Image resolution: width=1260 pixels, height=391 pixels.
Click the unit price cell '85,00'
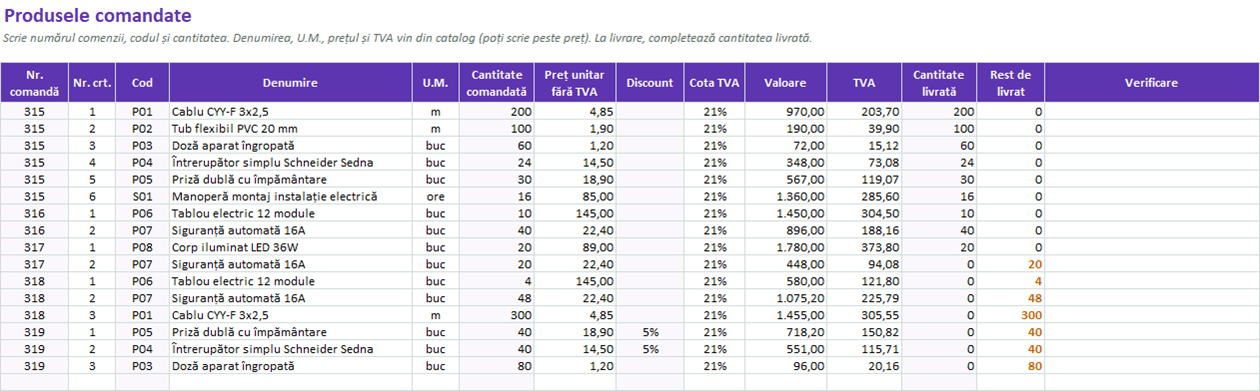576,197
